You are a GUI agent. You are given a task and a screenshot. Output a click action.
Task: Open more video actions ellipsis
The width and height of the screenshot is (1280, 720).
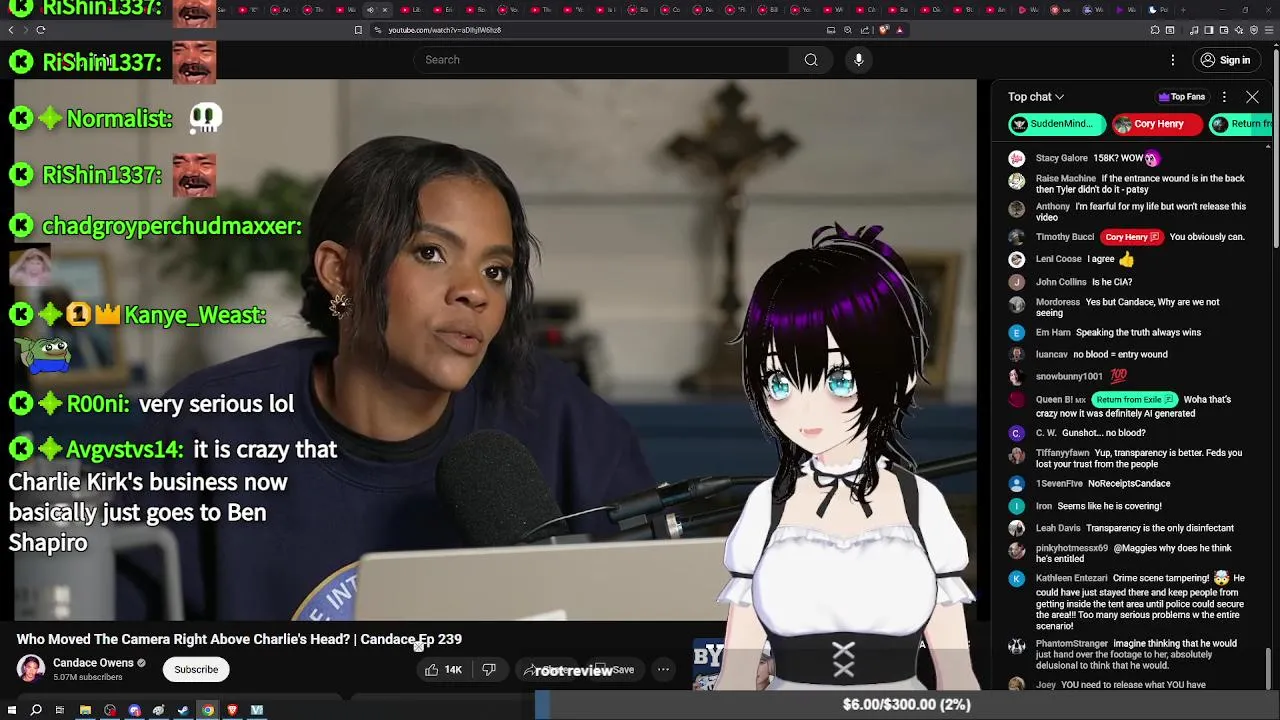[x=663, y=670]
